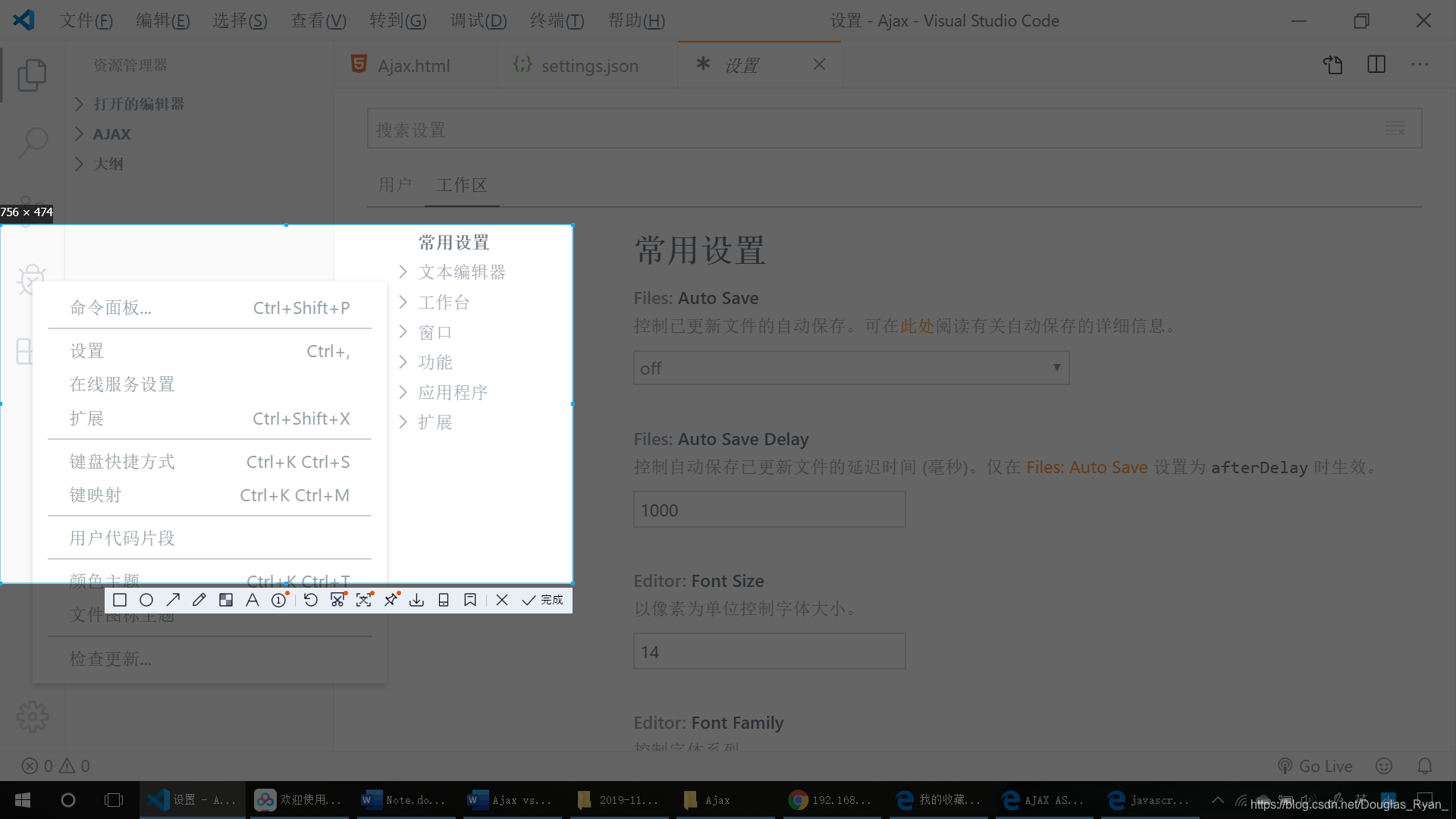
Task: Click the Editor Font Size input field
Action: [x=768, y=652]
